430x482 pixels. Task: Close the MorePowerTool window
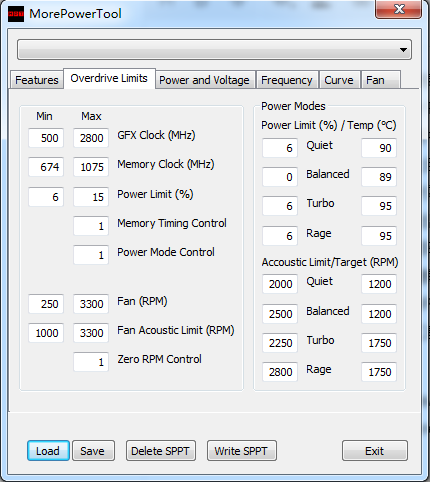click(399, 9)
